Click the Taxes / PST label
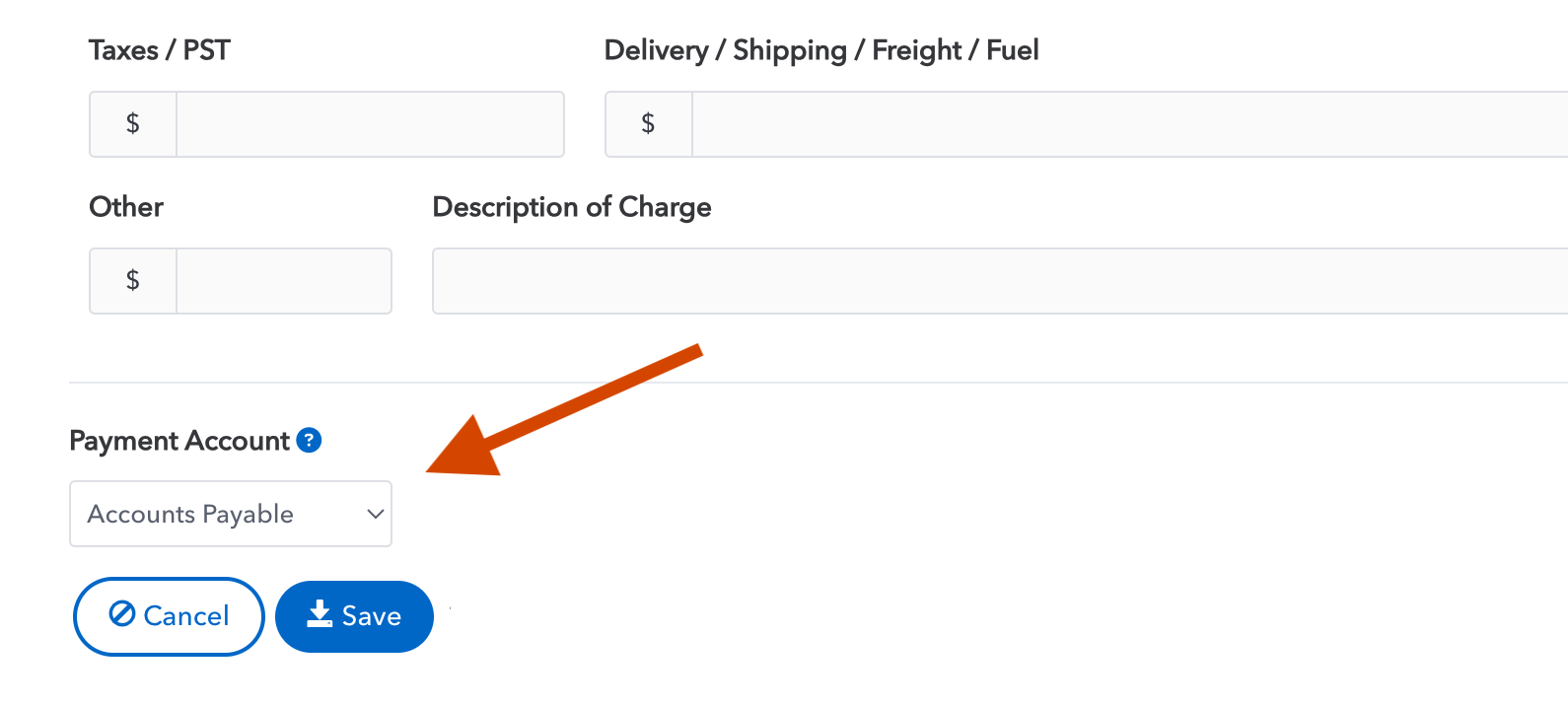The height and width of the screenshot is (706, 1568). coord(160,50)
